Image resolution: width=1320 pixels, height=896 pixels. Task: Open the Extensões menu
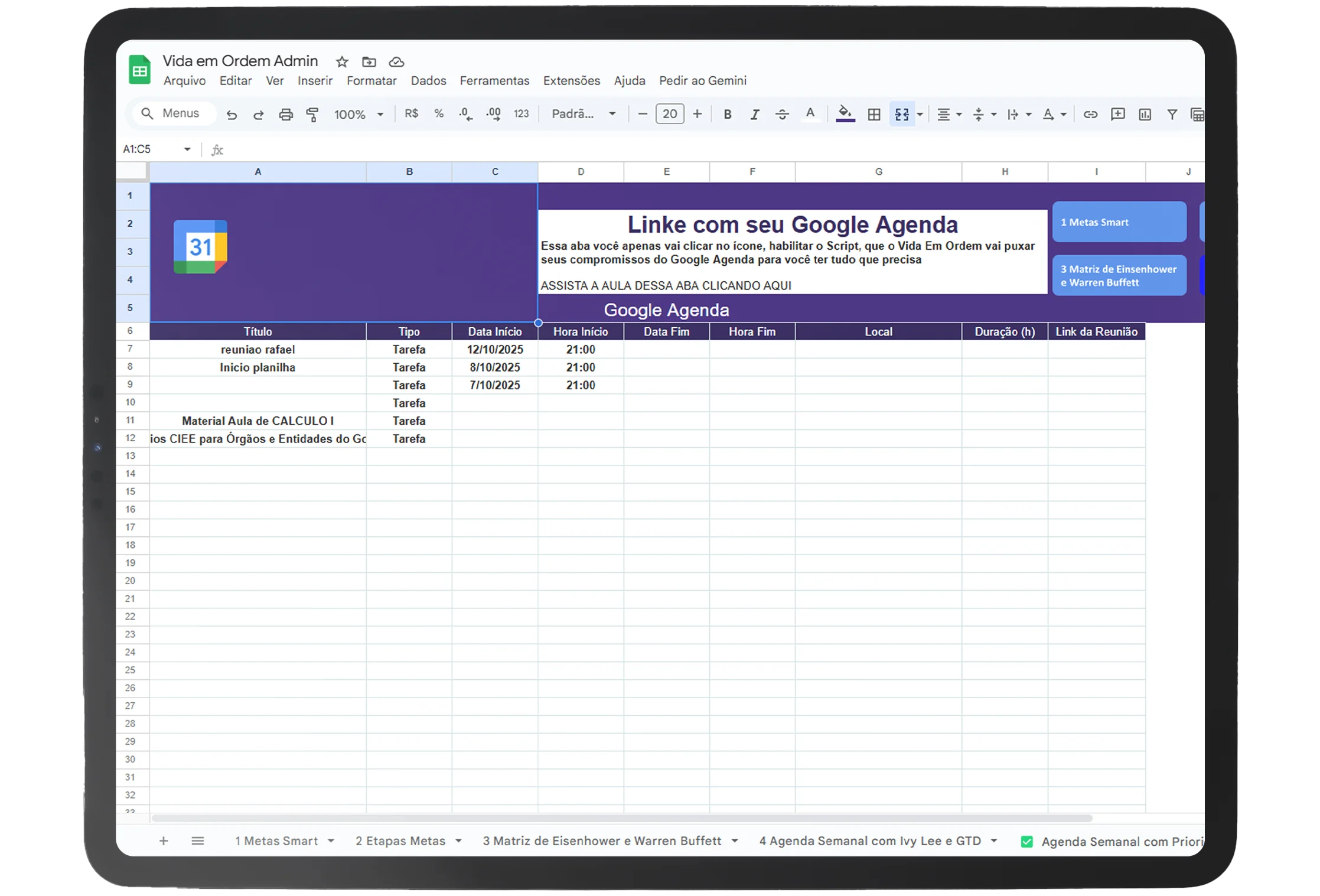tap(571, 81)
